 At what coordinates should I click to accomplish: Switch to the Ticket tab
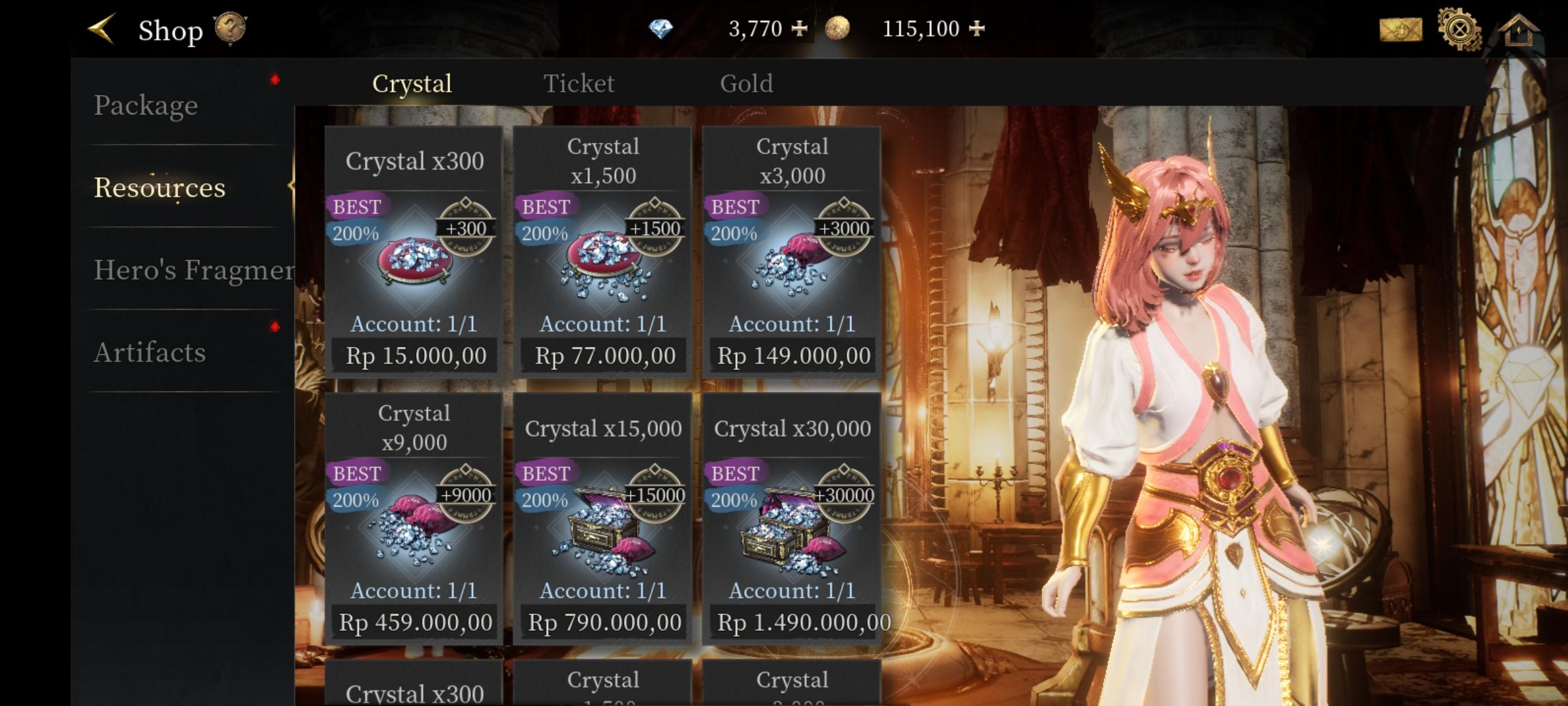pos(579,83)
